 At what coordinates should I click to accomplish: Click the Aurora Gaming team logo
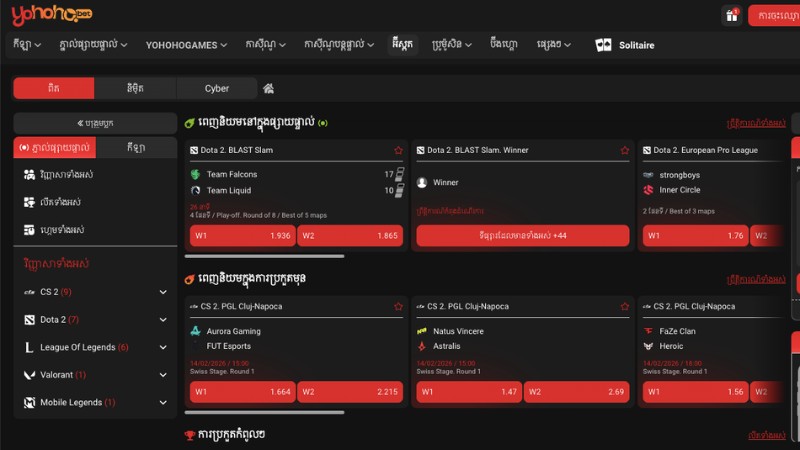[196, 330]
